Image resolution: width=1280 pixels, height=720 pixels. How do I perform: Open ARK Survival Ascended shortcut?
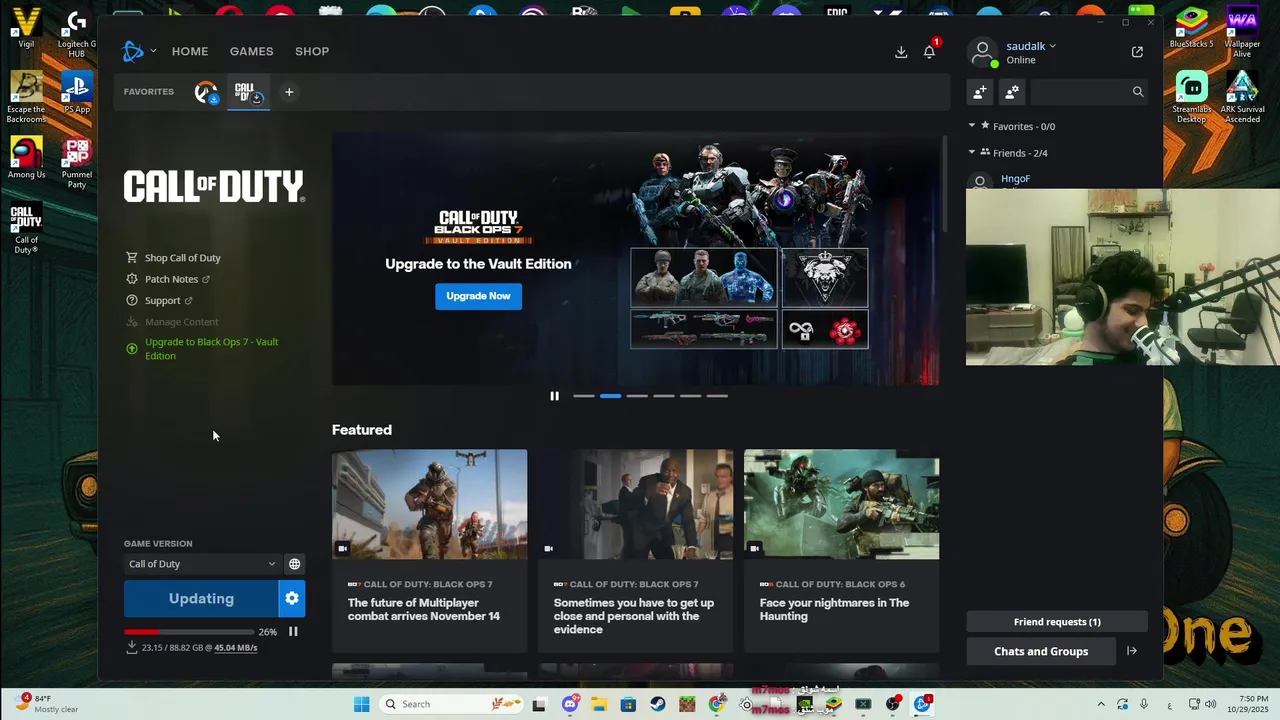[x=1242, y=97]
